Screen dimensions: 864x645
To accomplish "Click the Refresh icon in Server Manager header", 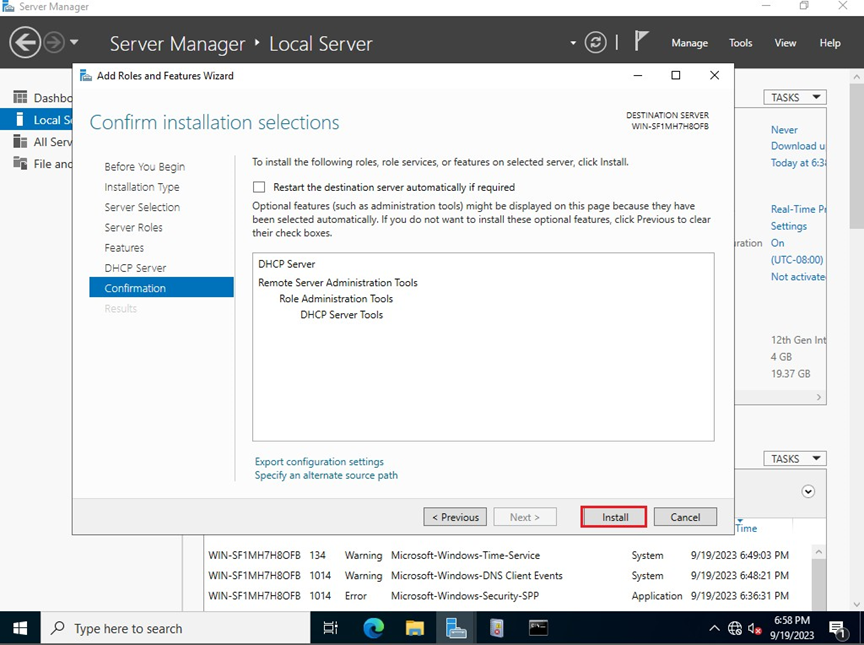I will tap(596, 42).
